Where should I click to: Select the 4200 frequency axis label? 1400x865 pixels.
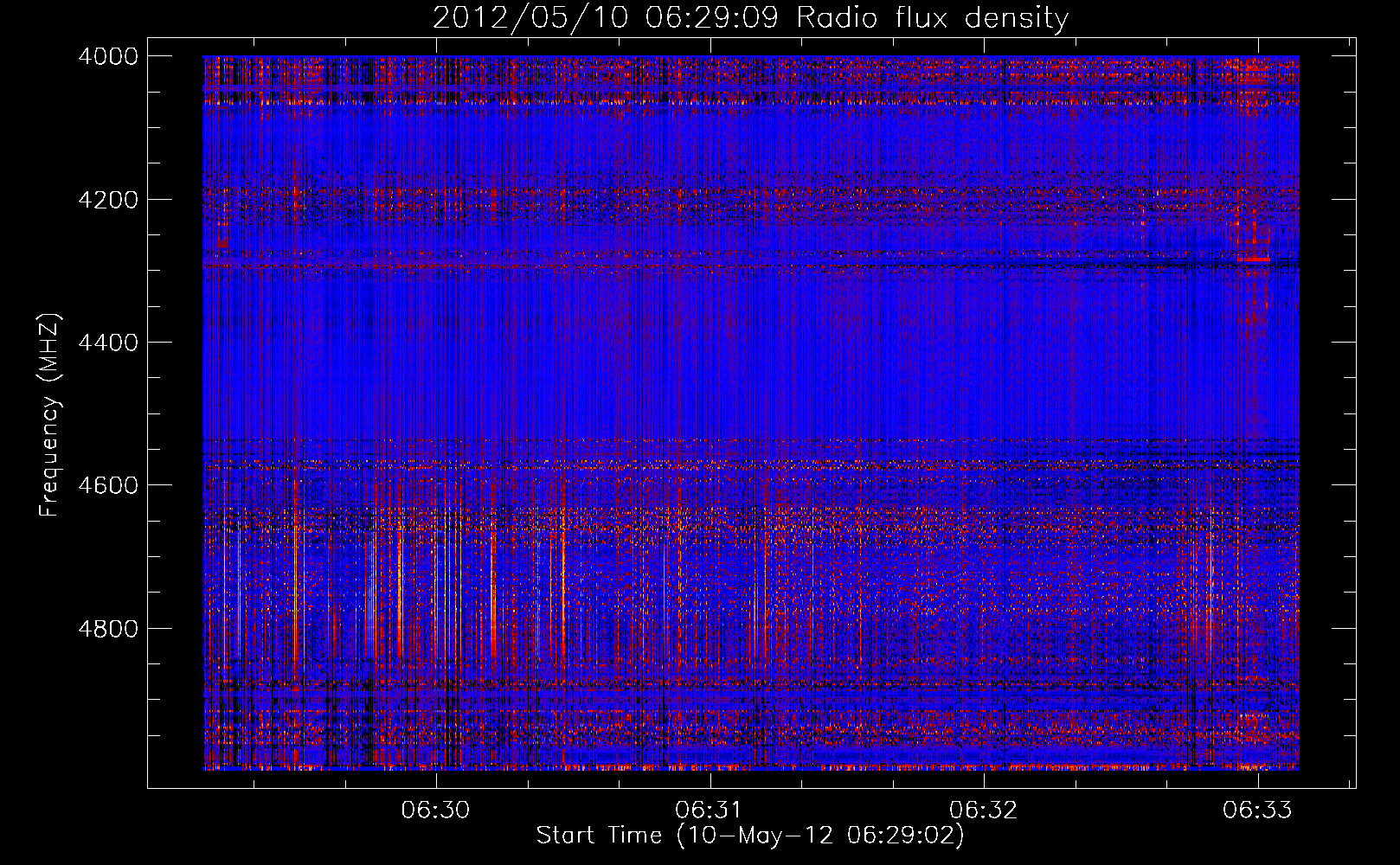tap(108, 200)
